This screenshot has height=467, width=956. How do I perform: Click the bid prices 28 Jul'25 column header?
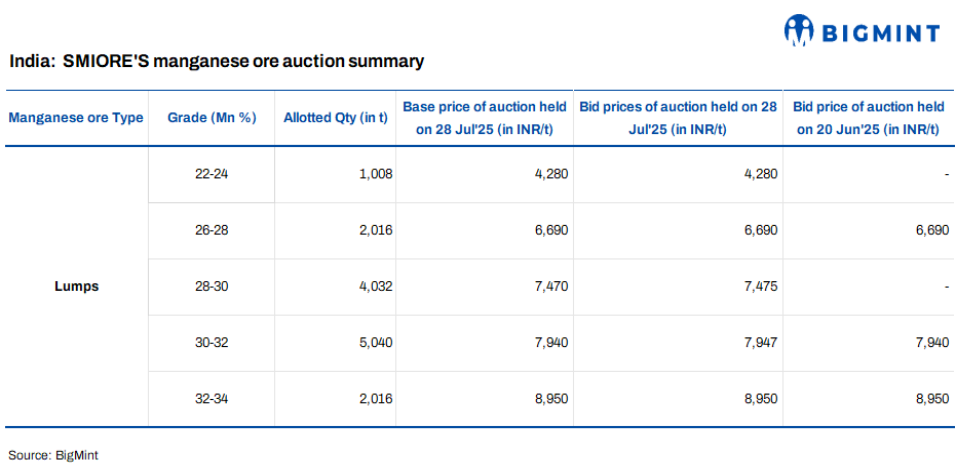[678, 118]
